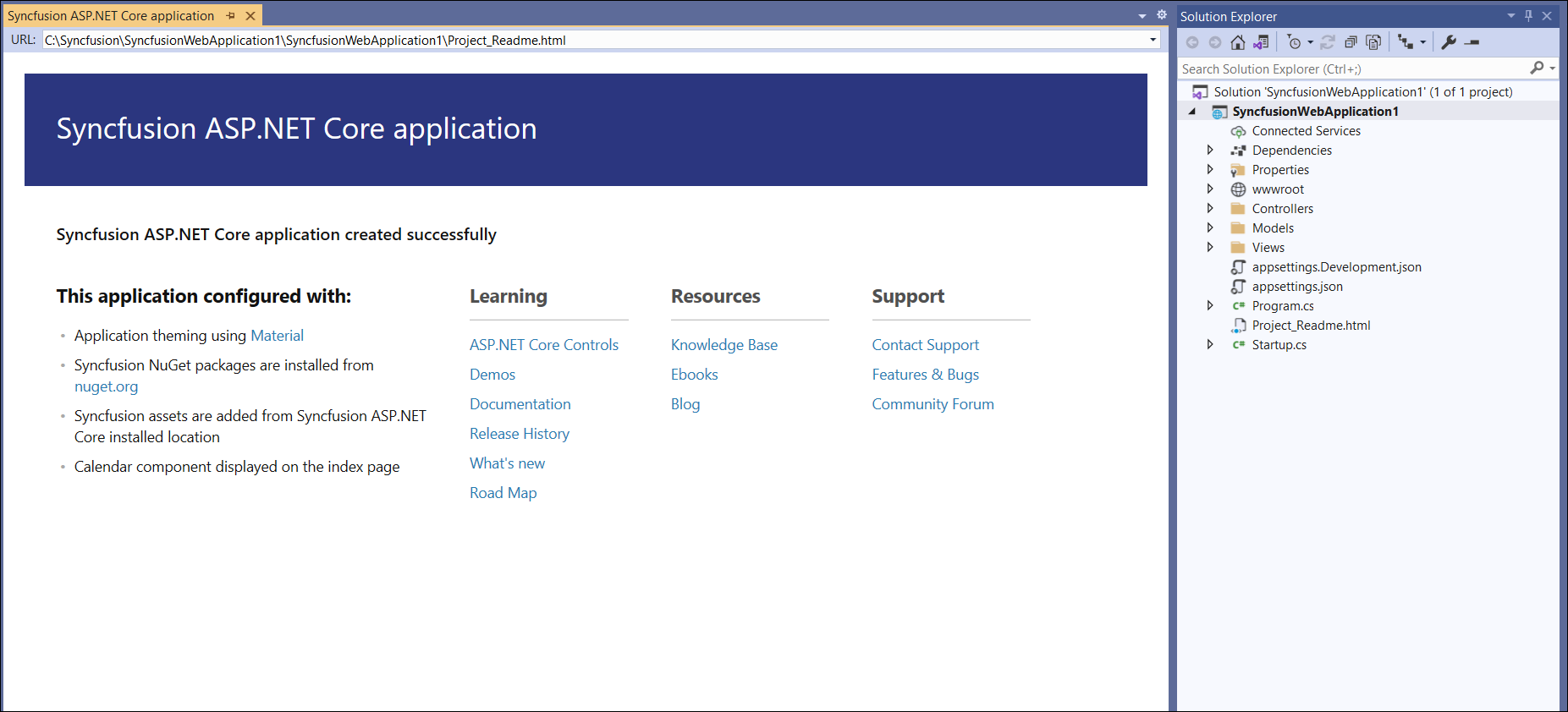Click the magnifier search icon in Solution Explorer
1568x712 pixels.
[1537, 68]
